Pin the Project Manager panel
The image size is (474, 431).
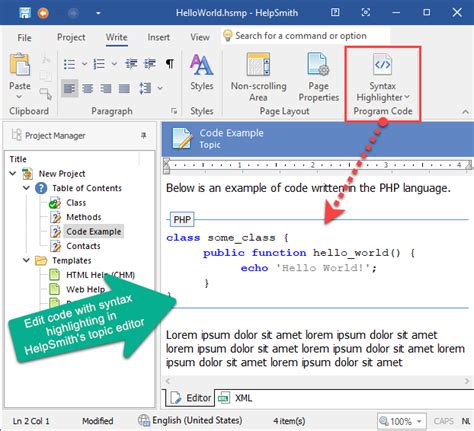click(x=144, y=135)
